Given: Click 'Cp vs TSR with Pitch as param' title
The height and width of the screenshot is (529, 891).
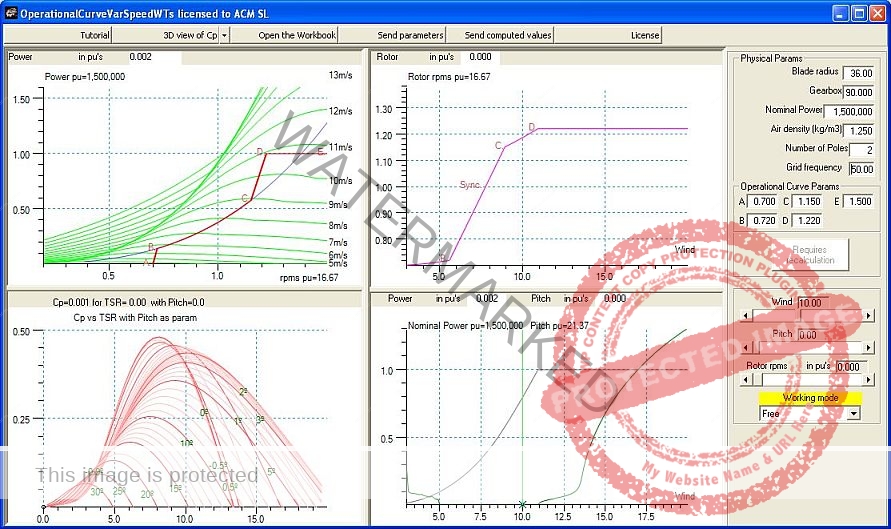Looking at the screenshot, I should [135, 318].
